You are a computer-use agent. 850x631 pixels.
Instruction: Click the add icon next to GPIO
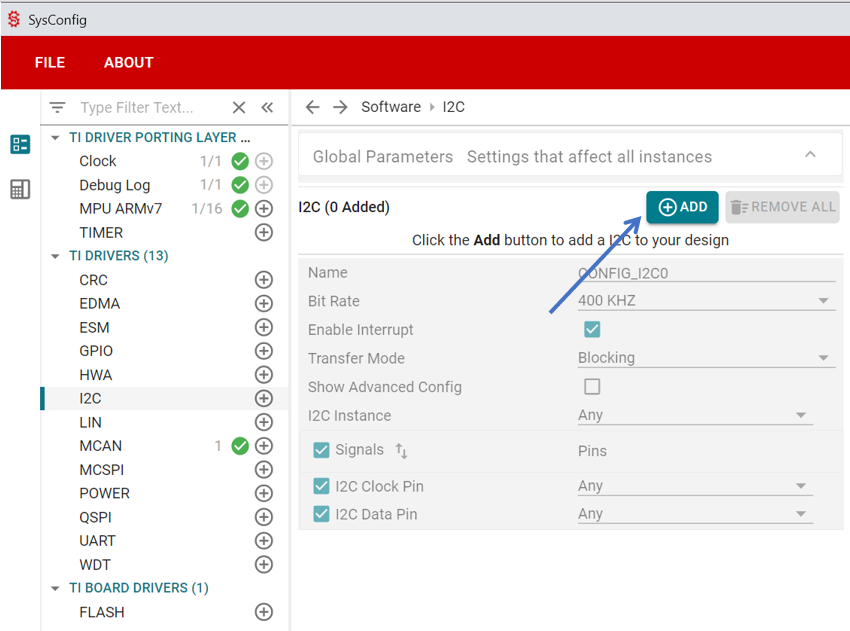(264, 351)
